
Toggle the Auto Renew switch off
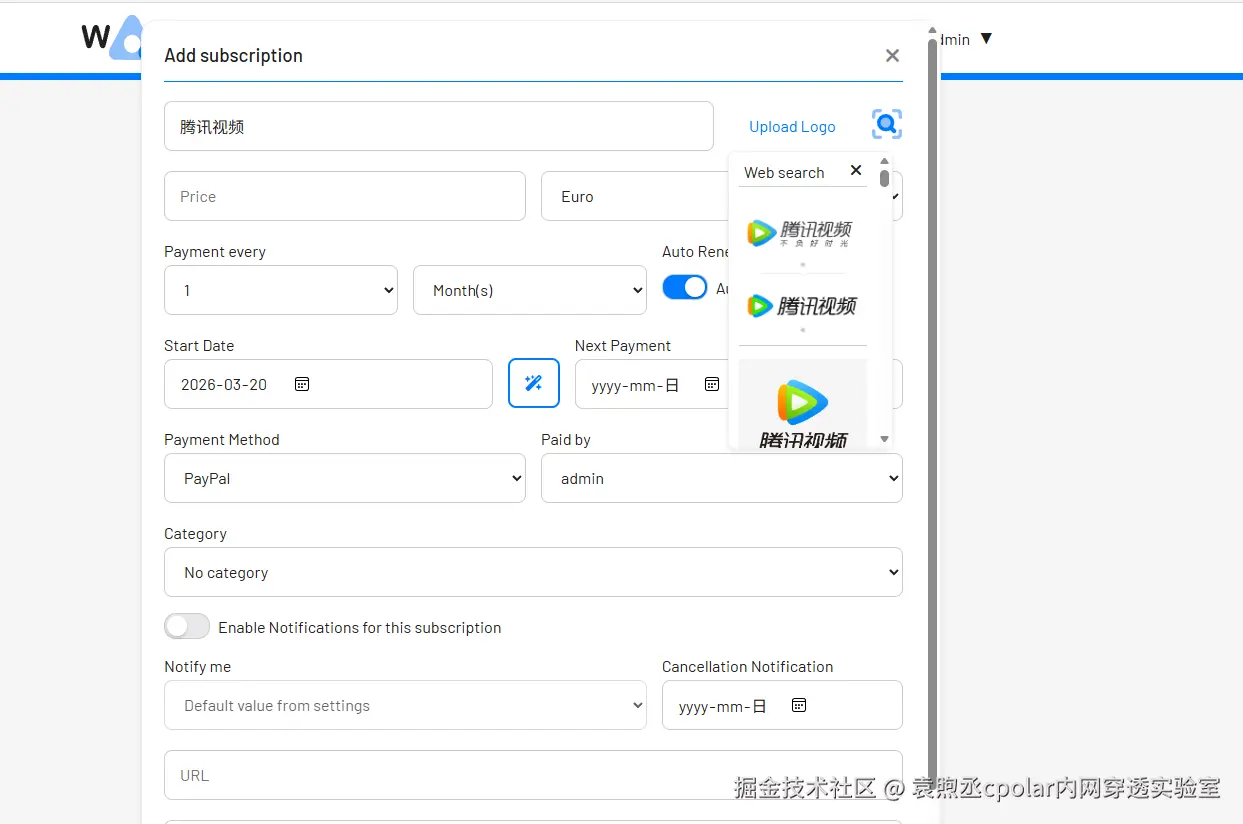point(685,287)
